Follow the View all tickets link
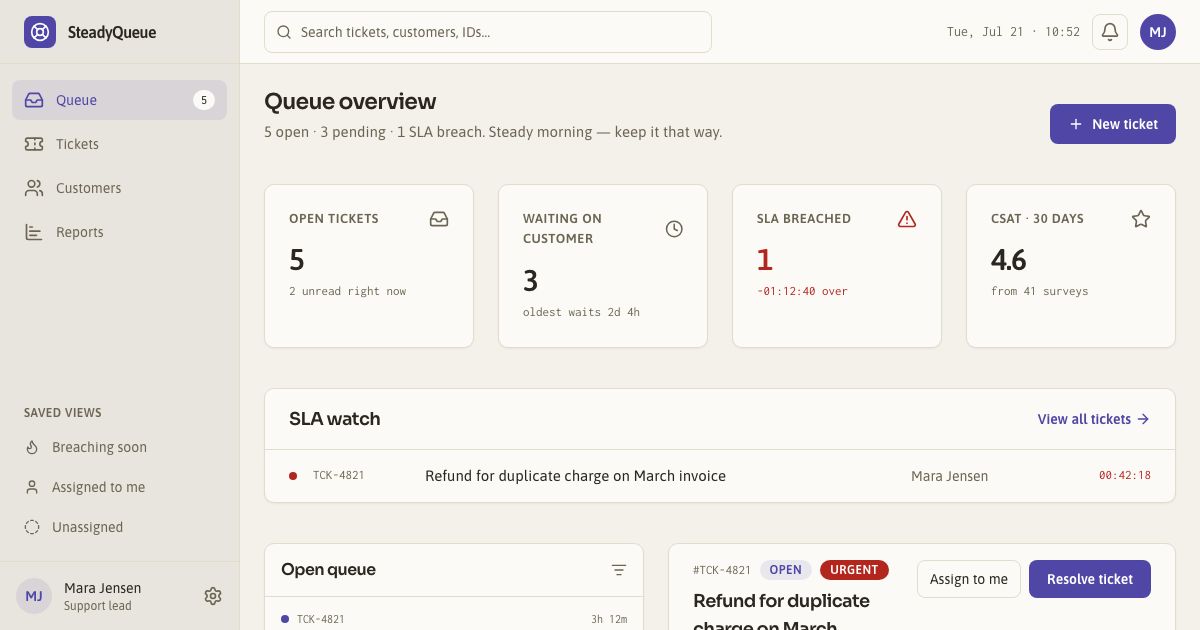 (1093, 419)
